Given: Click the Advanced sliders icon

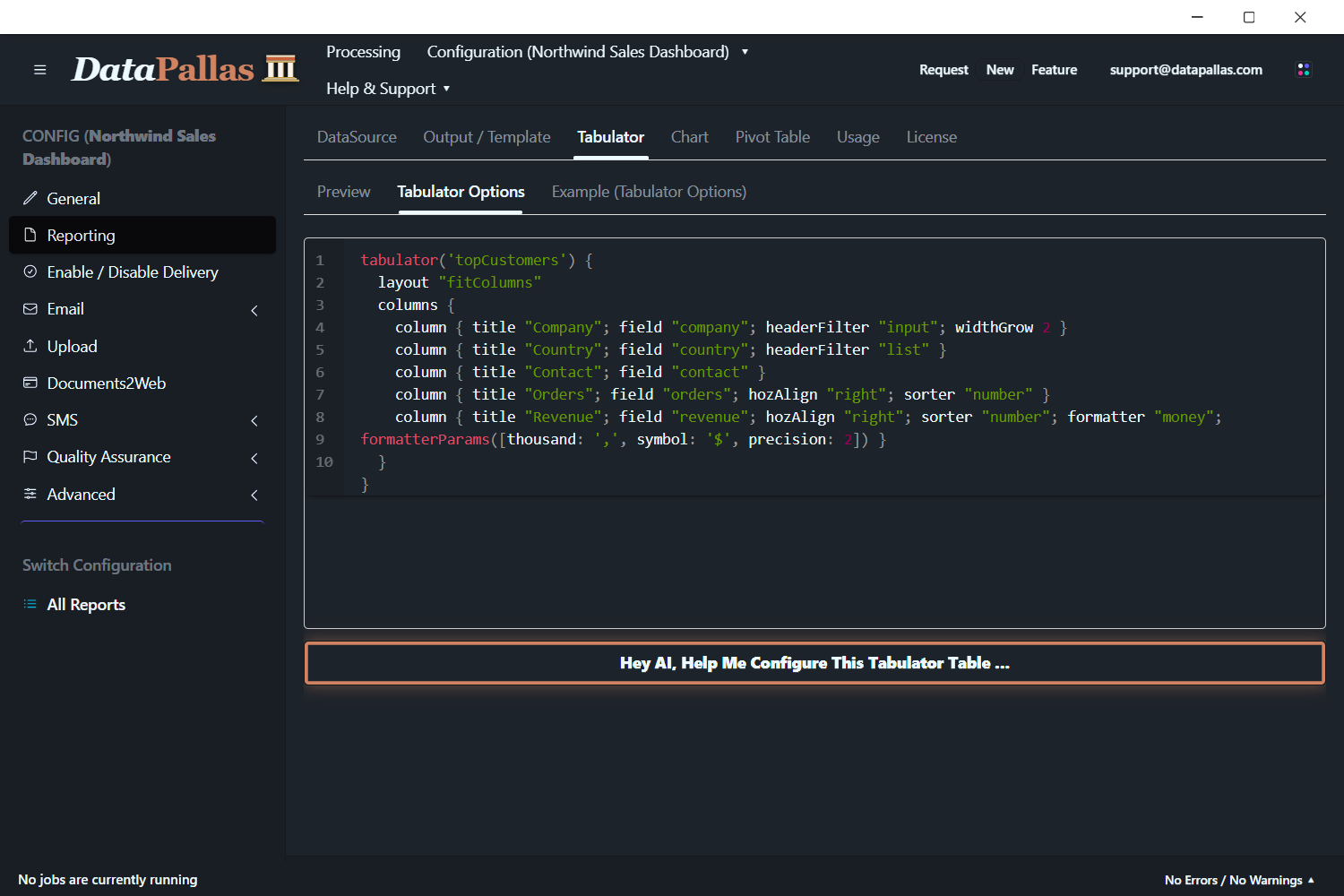Looking at the screenshot, I should click(x=30, y=494).
